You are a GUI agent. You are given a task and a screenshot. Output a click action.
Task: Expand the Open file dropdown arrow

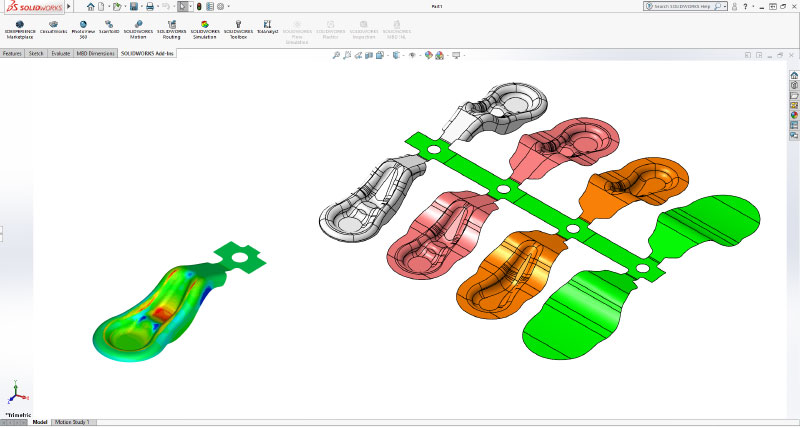tap(124, 7)
